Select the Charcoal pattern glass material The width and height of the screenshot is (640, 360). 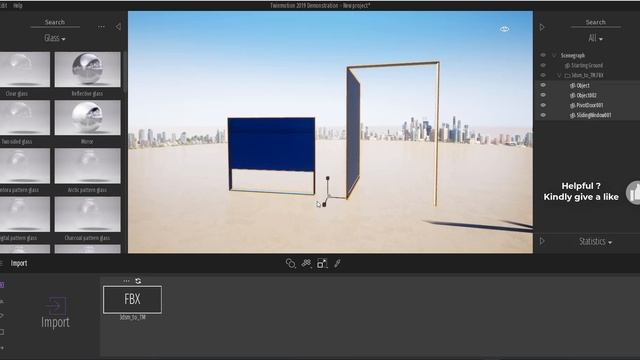(x=87, y=214)
